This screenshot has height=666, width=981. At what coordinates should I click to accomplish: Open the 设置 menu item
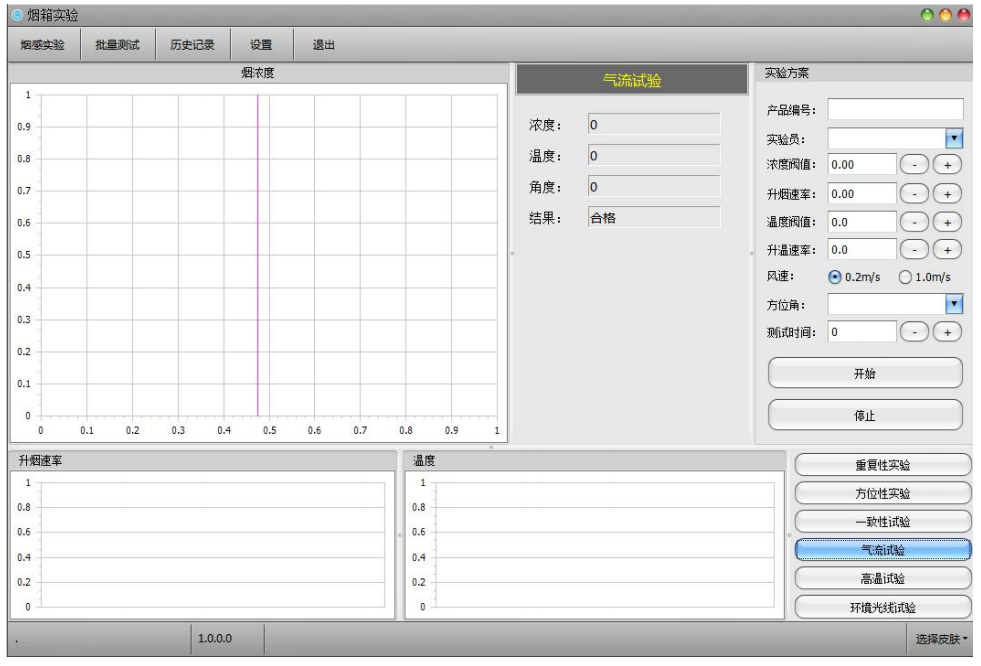261,45
